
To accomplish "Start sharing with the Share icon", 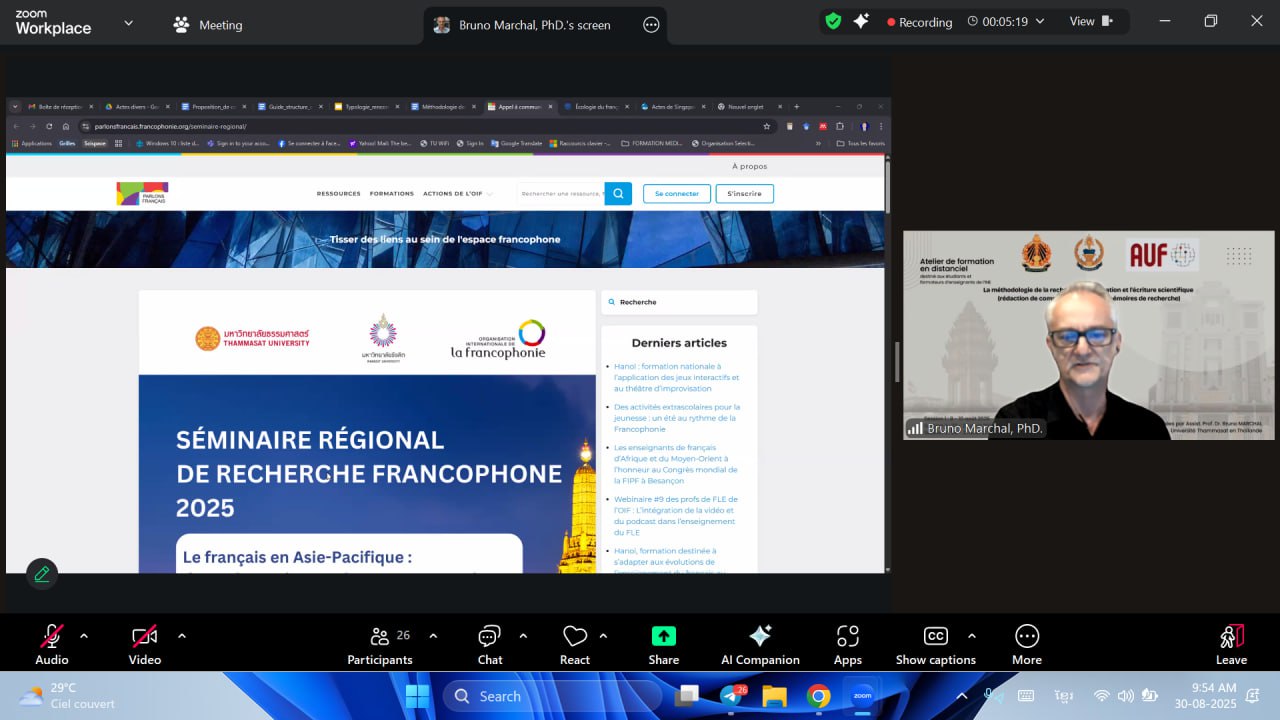I will coord(663,644).
